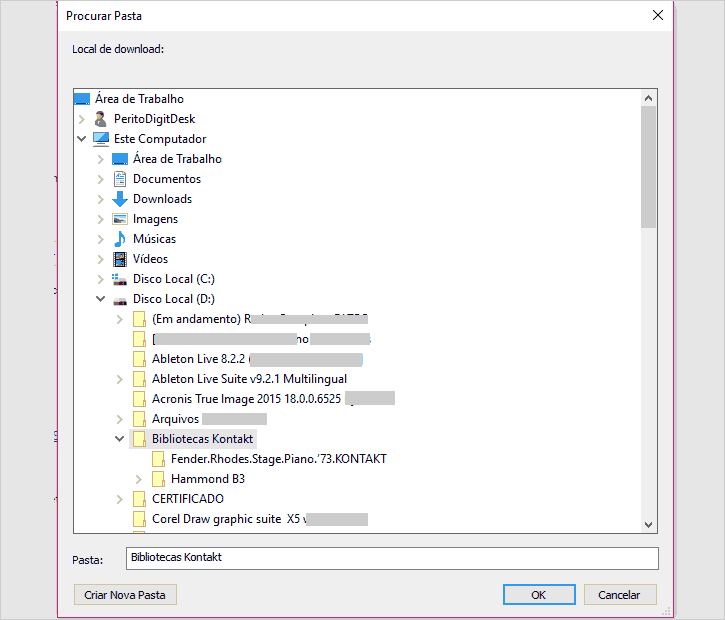Expand the Hammond B3 folder
The width and height of the screenshot is (725, 620).
coord(138,479)
